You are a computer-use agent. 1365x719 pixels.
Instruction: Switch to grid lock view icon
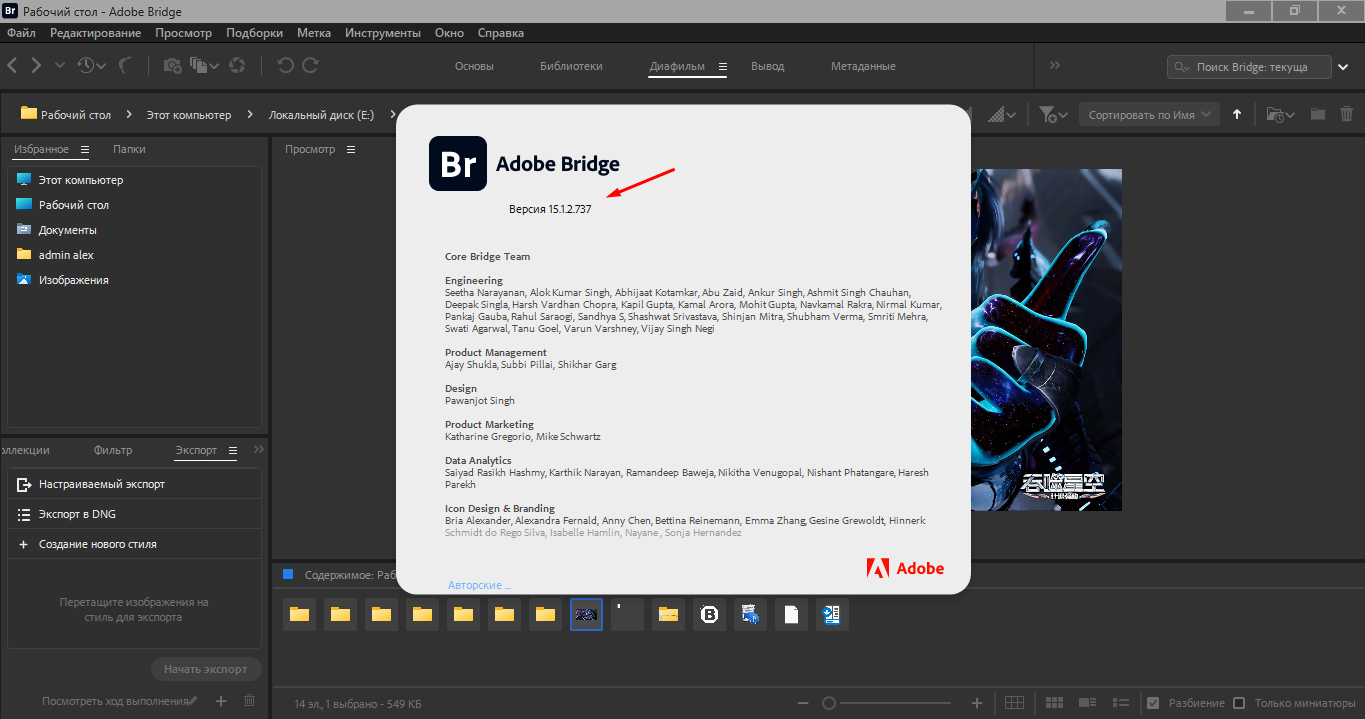tap(1014, 703)
